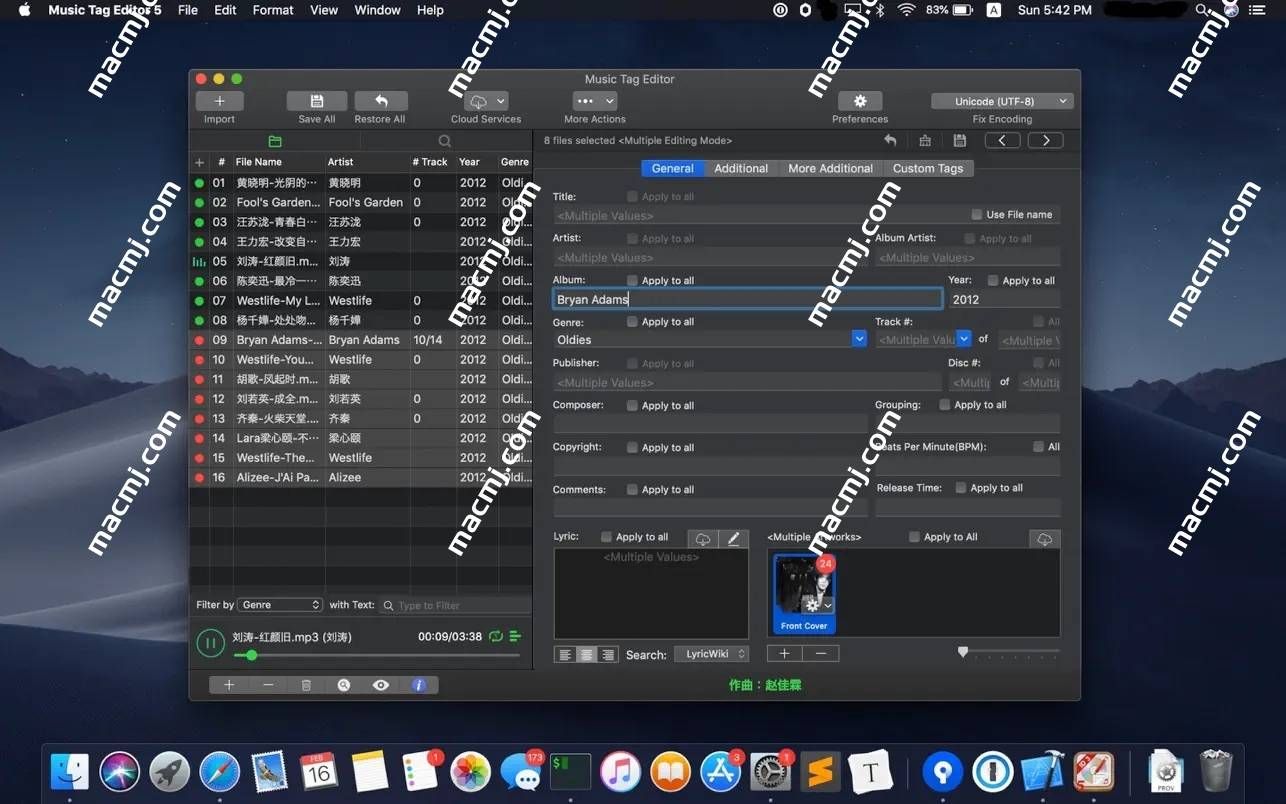
Task: Click the Save All disk icon
Action: click(x=317, y=101)
